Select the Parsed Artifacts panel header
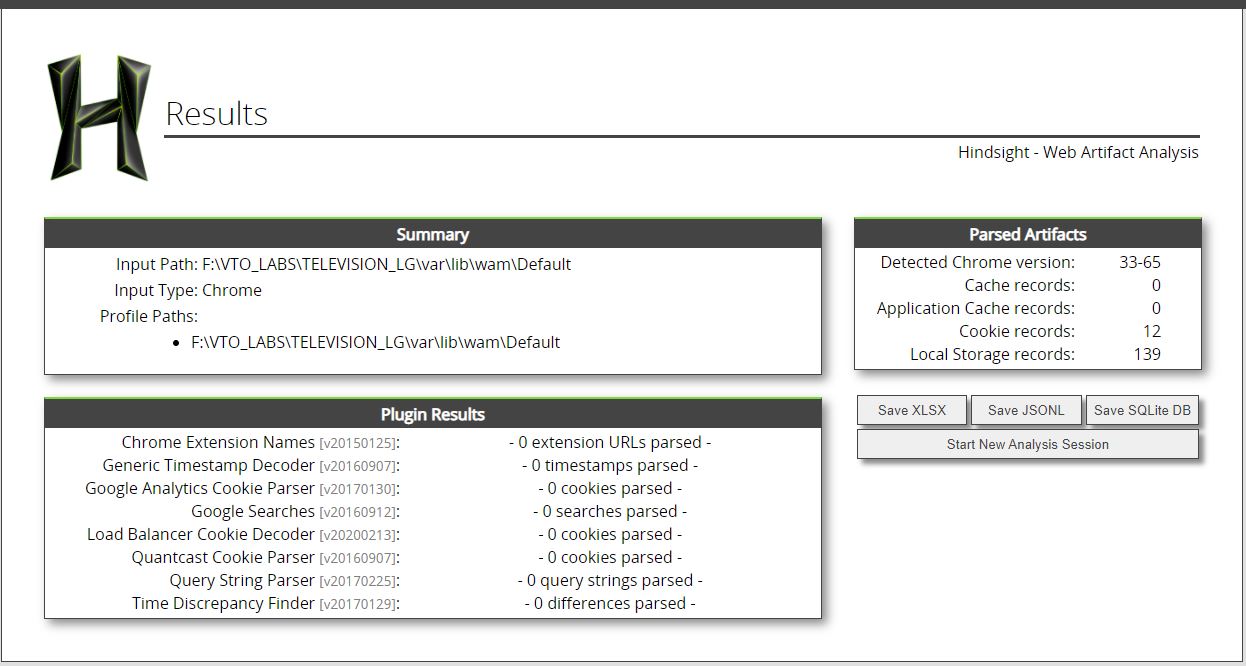The image size is (1246, 666). click(x=1027, y=234)
